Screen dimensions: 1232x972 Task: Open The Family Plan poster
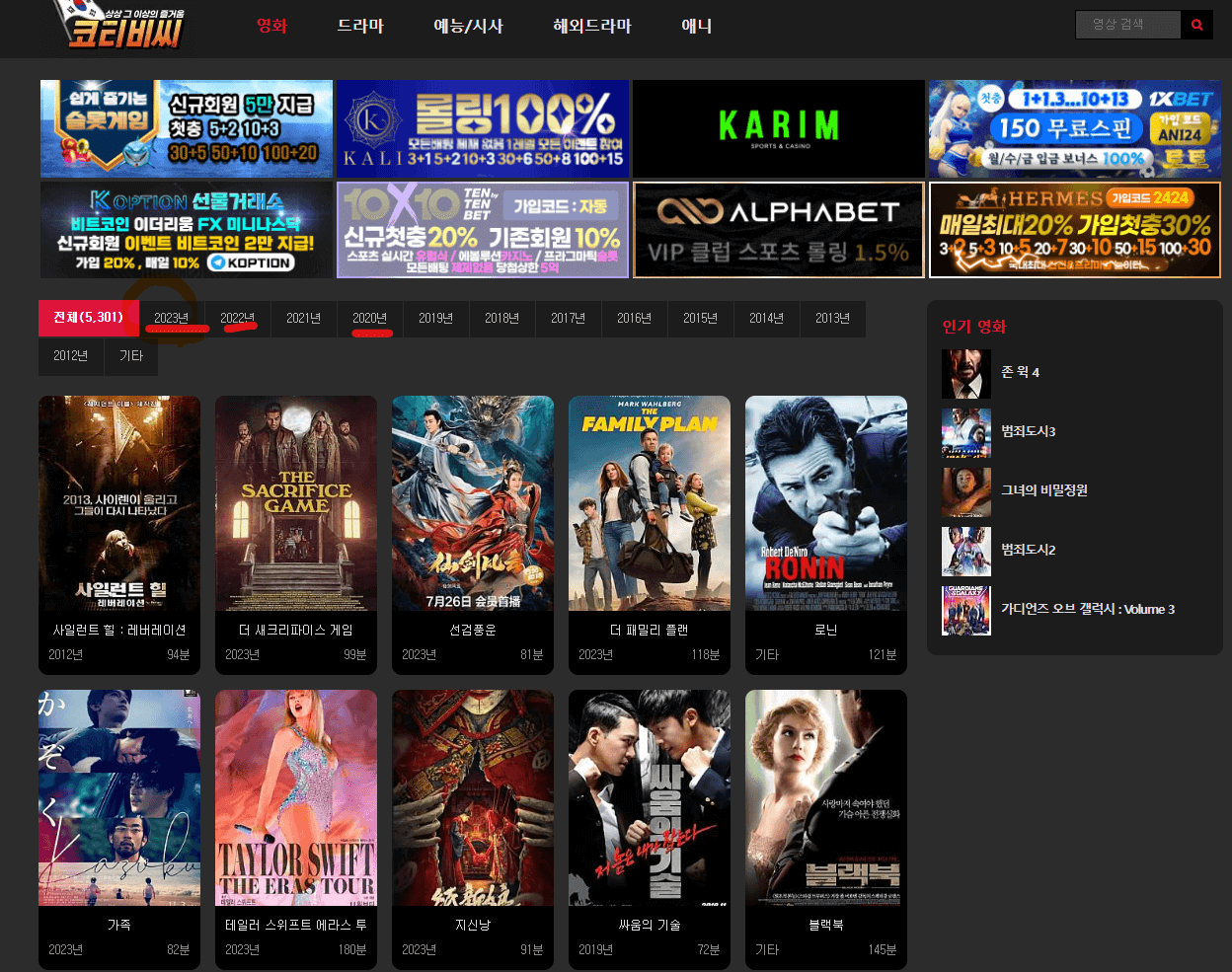tap(650, 503)
